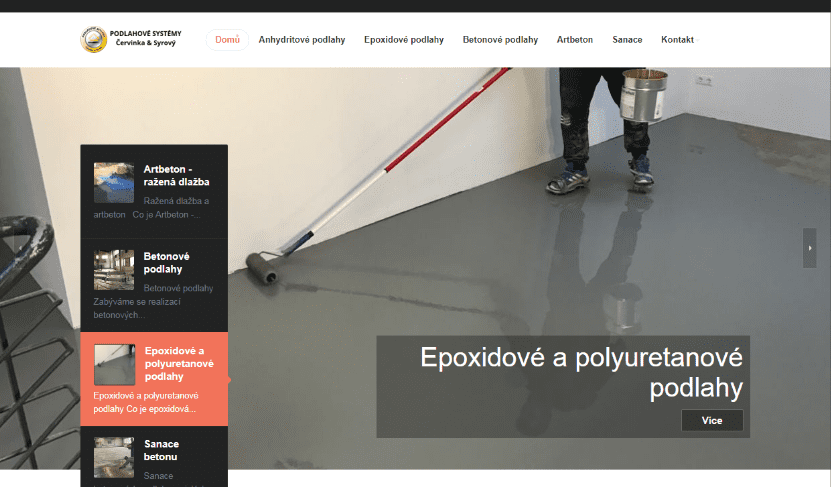The height and width of the screenshot is (489, 831).
Task: Expand the Kontakt menu dropdown
Action: coord(680,40)
